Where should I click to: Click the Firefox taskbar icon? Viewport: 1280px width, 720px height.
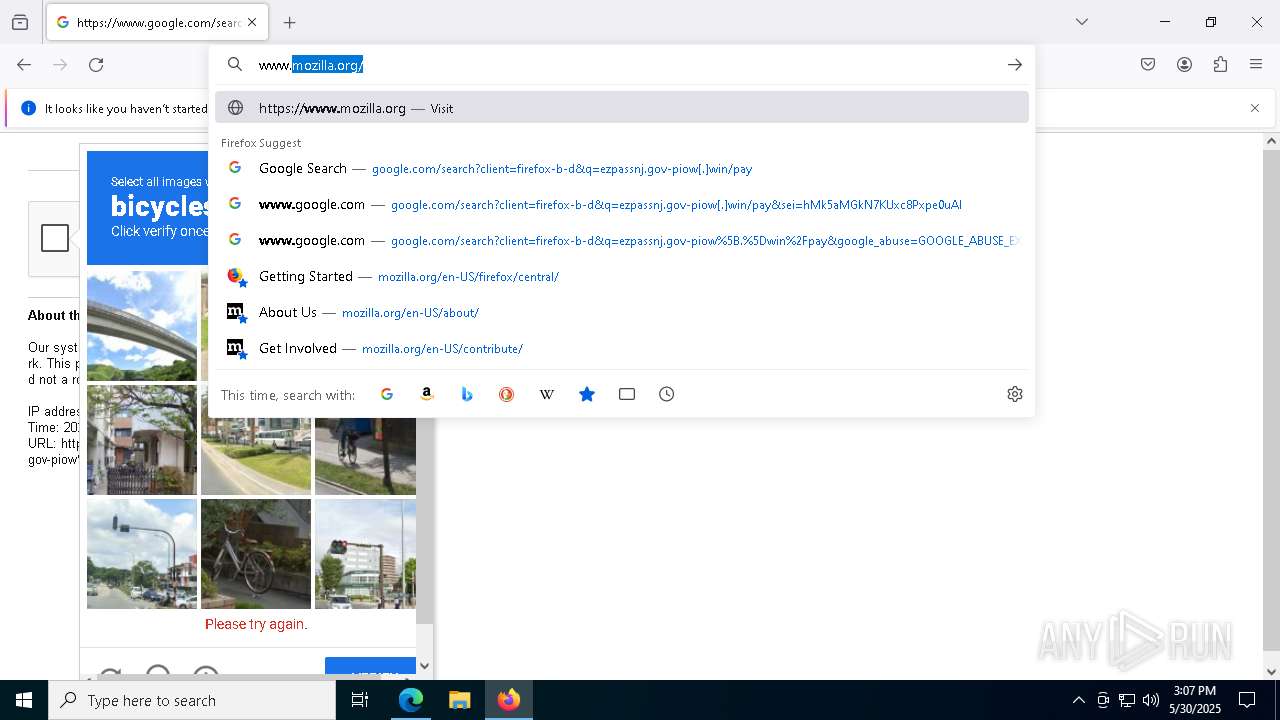click(x=508, y=700)
